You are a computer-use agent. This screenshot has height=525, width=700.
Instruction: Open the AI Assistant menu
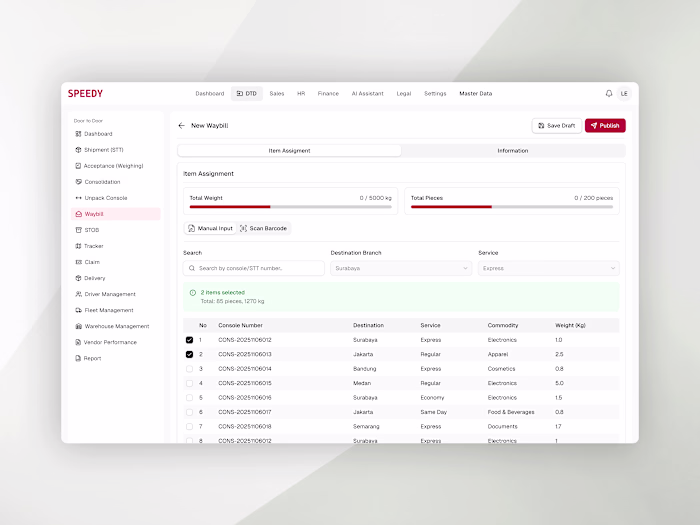367,94
